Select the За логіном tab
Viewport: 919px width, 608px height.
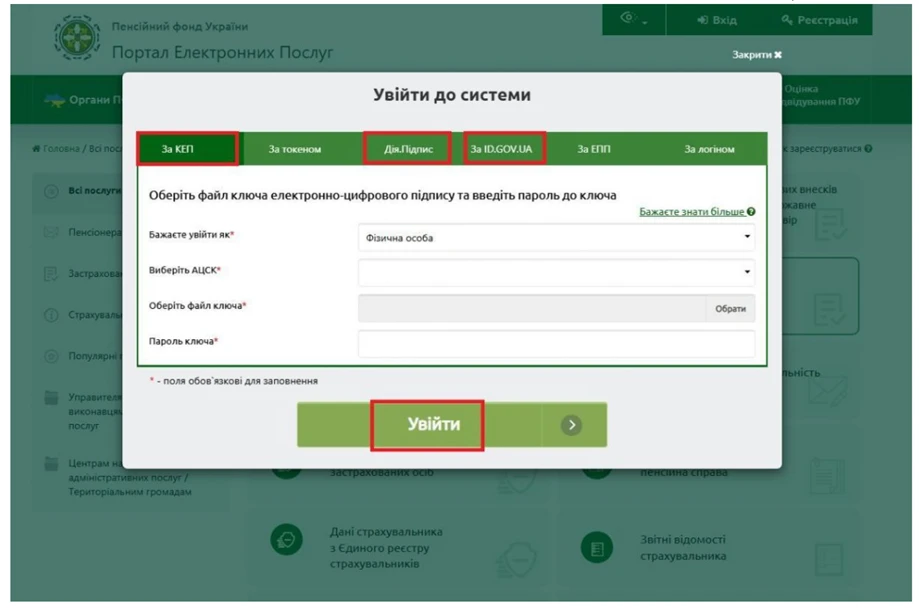coord(709,149)
